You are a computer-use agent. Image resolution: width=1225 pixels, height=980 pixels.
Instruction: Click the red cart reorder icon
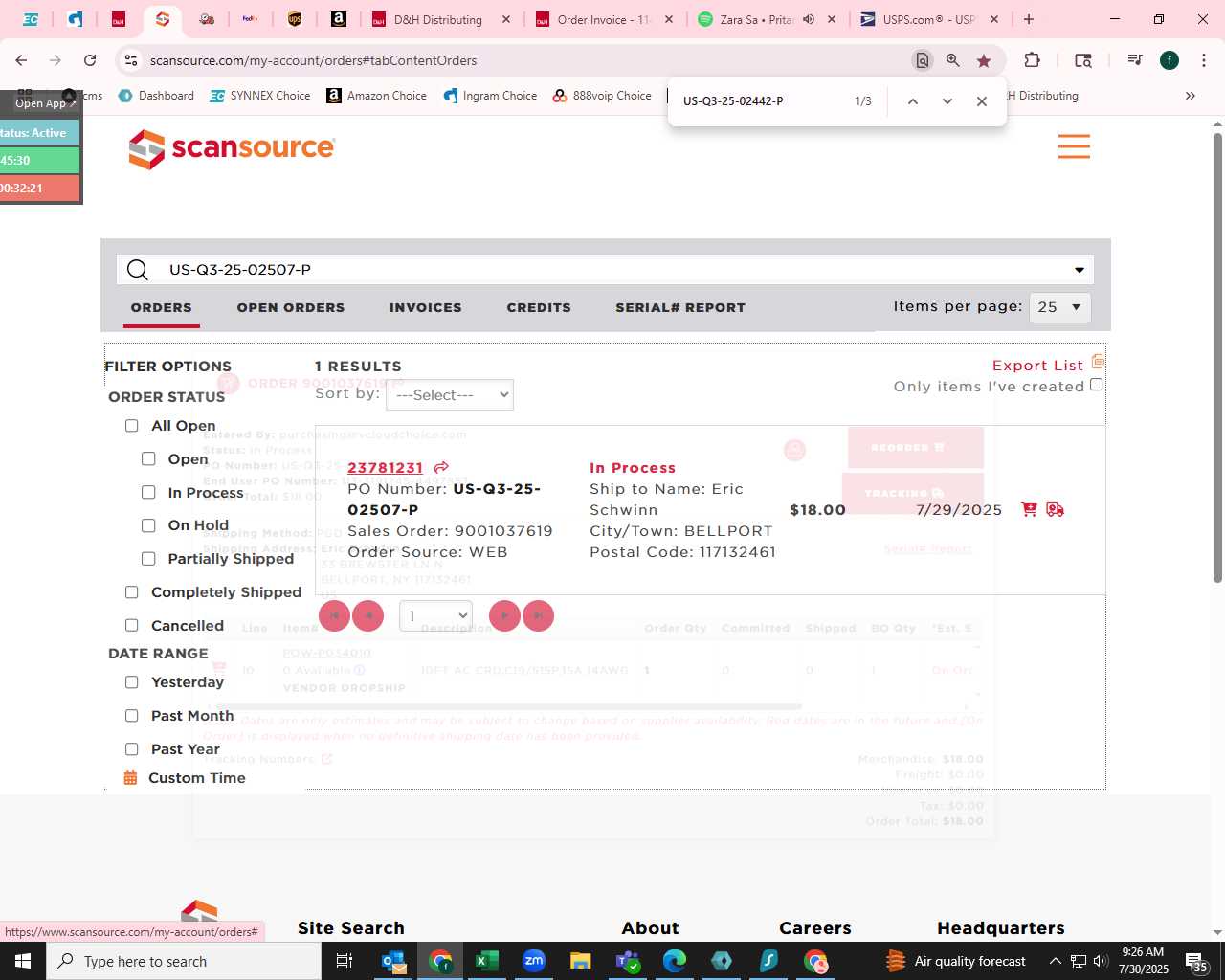pyautogui.click(x=1029, y=509)
